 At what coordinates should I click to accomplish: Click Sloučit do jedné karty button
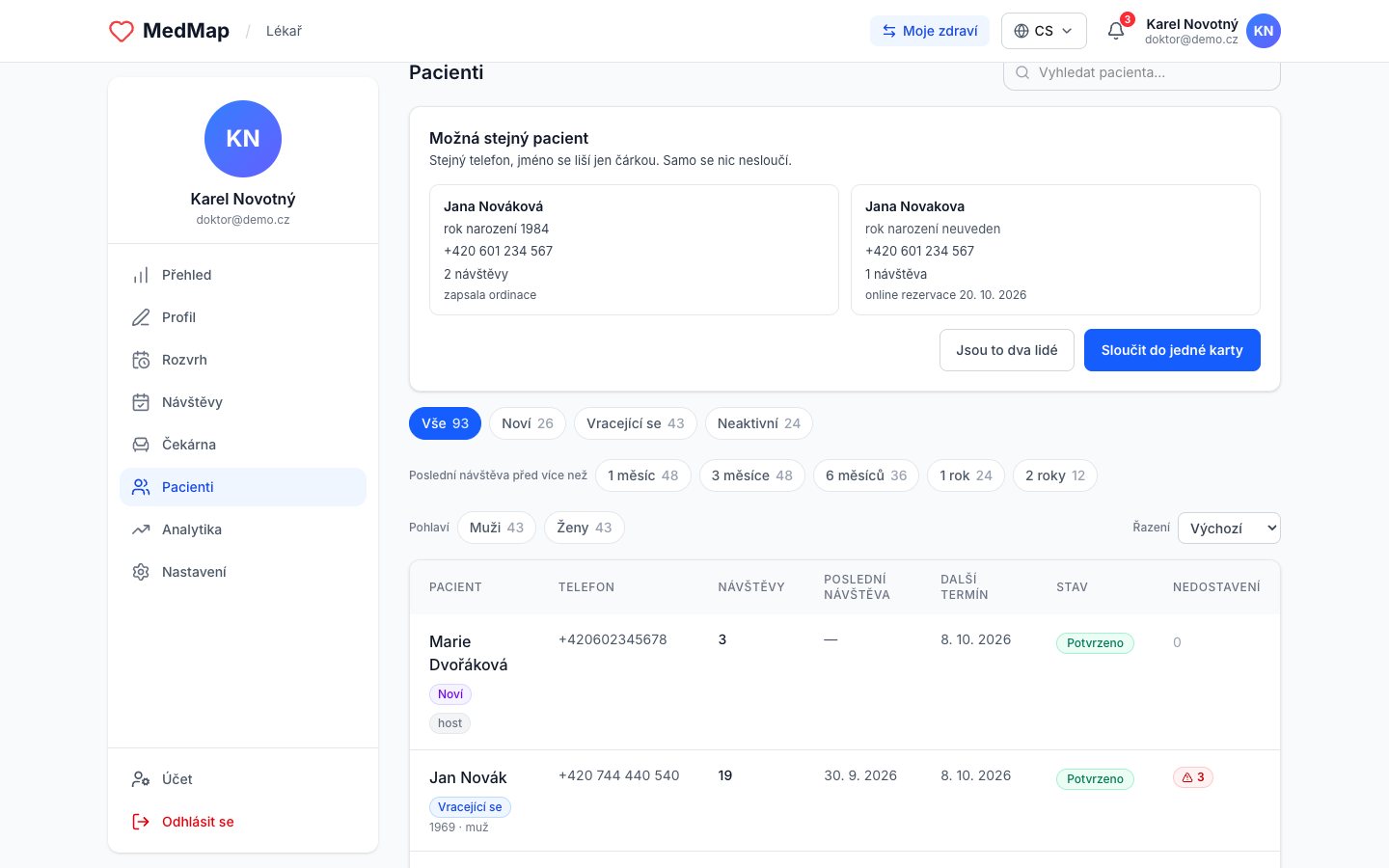(1172, 350)
